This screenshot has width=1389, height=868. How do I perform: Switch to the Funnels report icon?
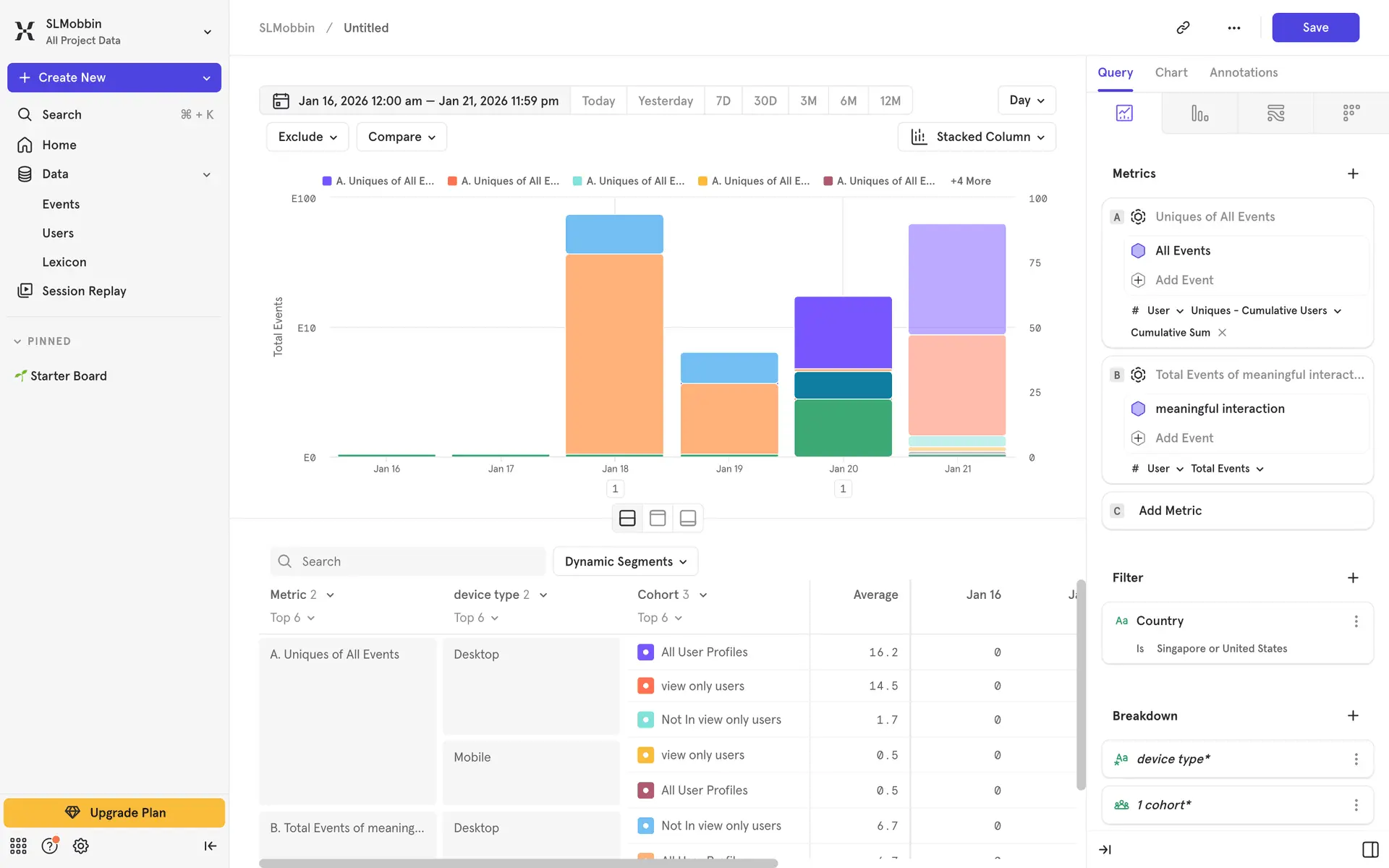(1199, 113)
